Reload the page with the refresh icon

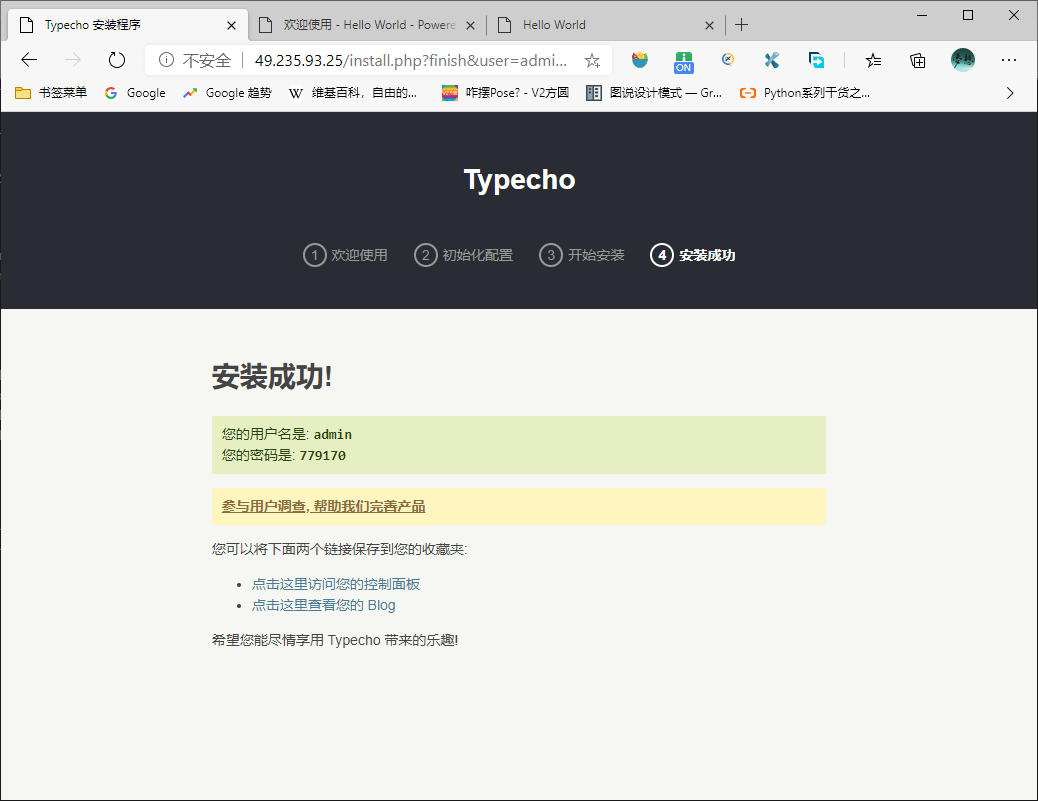coord(117,60)
